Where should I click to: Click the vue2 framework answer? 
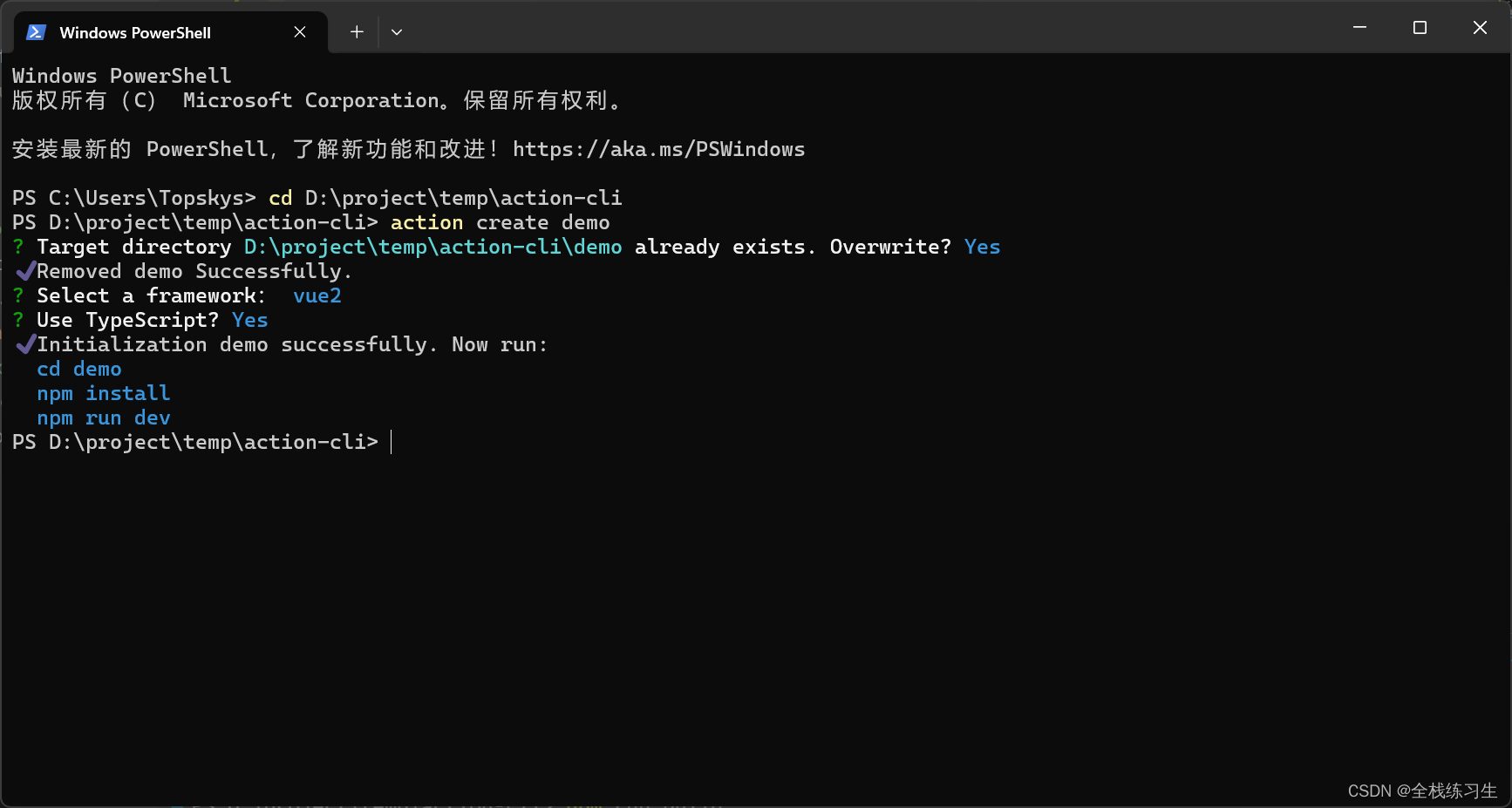317,296
